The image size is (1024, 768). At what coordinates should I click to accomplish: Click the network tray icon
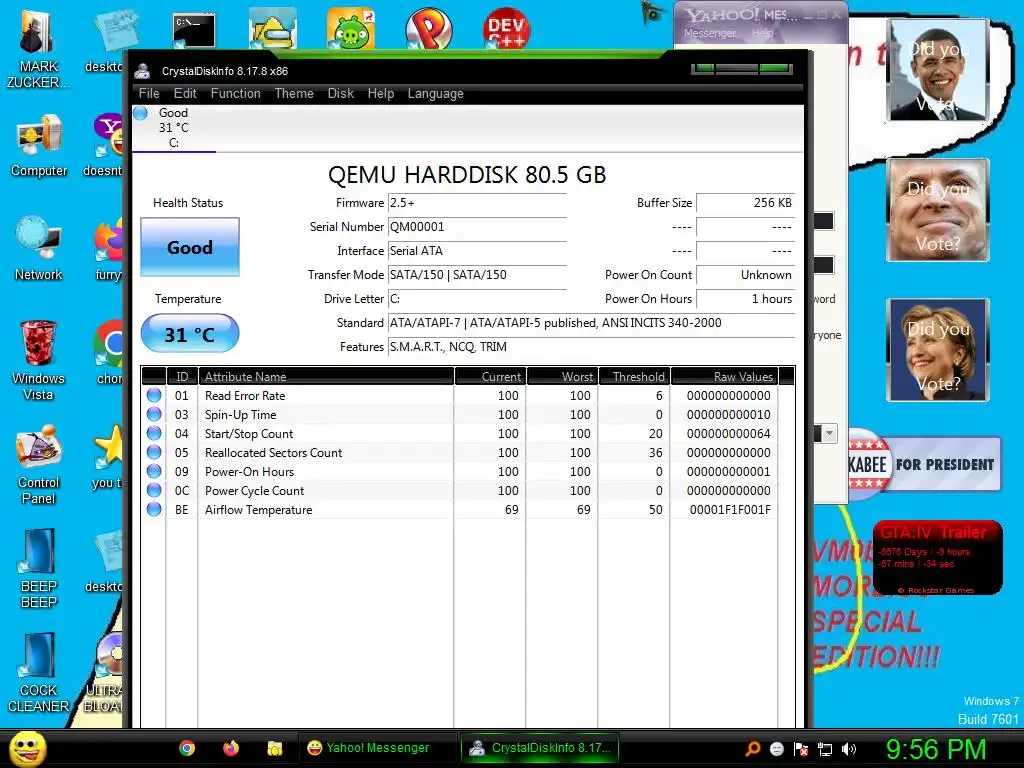[825, 749]
